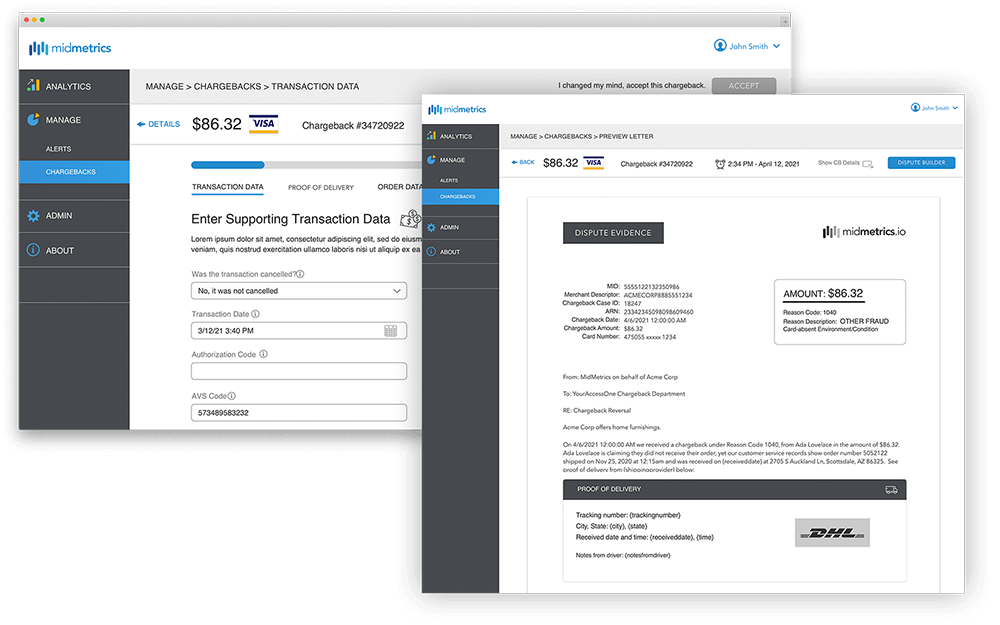
Task: Click About info icon in back window sidebar
Action: coord(33,250)
